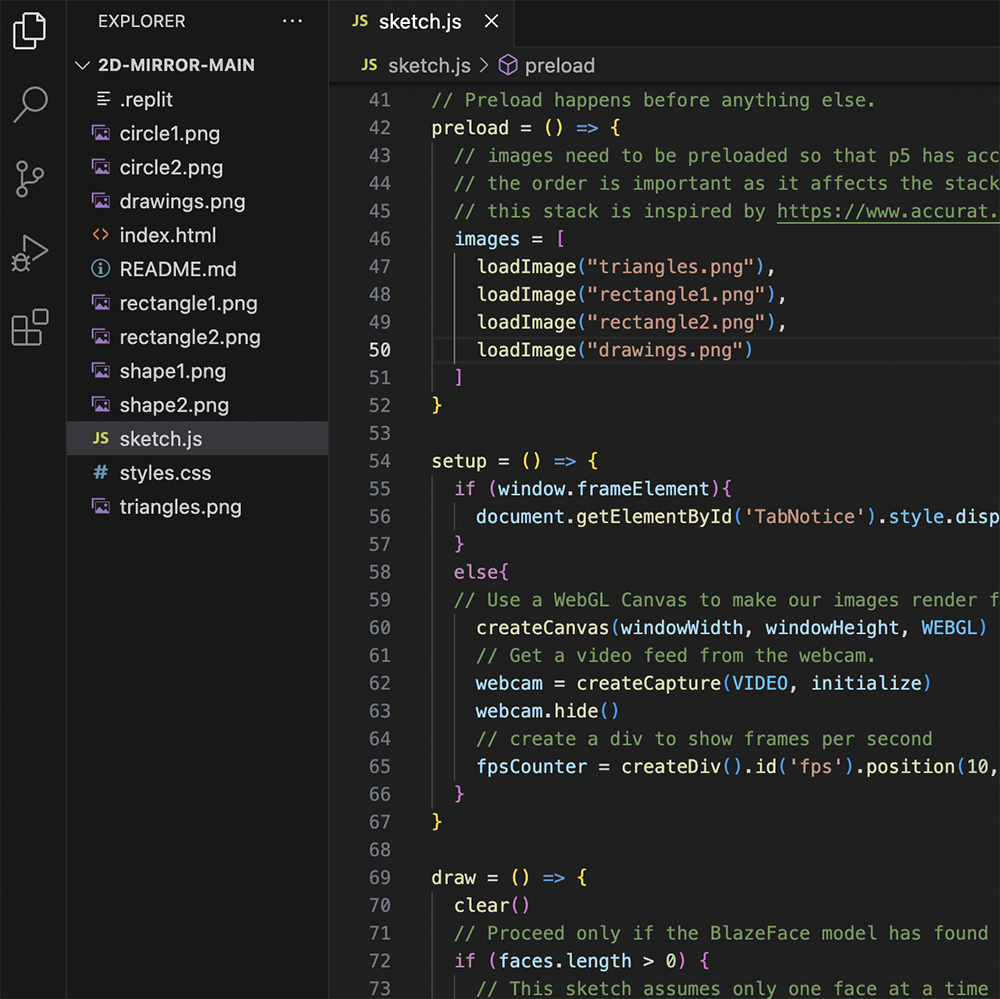The image size is (1000, 999).
Task: Click the HTML icon next to index.html
Action: [101, 235]
